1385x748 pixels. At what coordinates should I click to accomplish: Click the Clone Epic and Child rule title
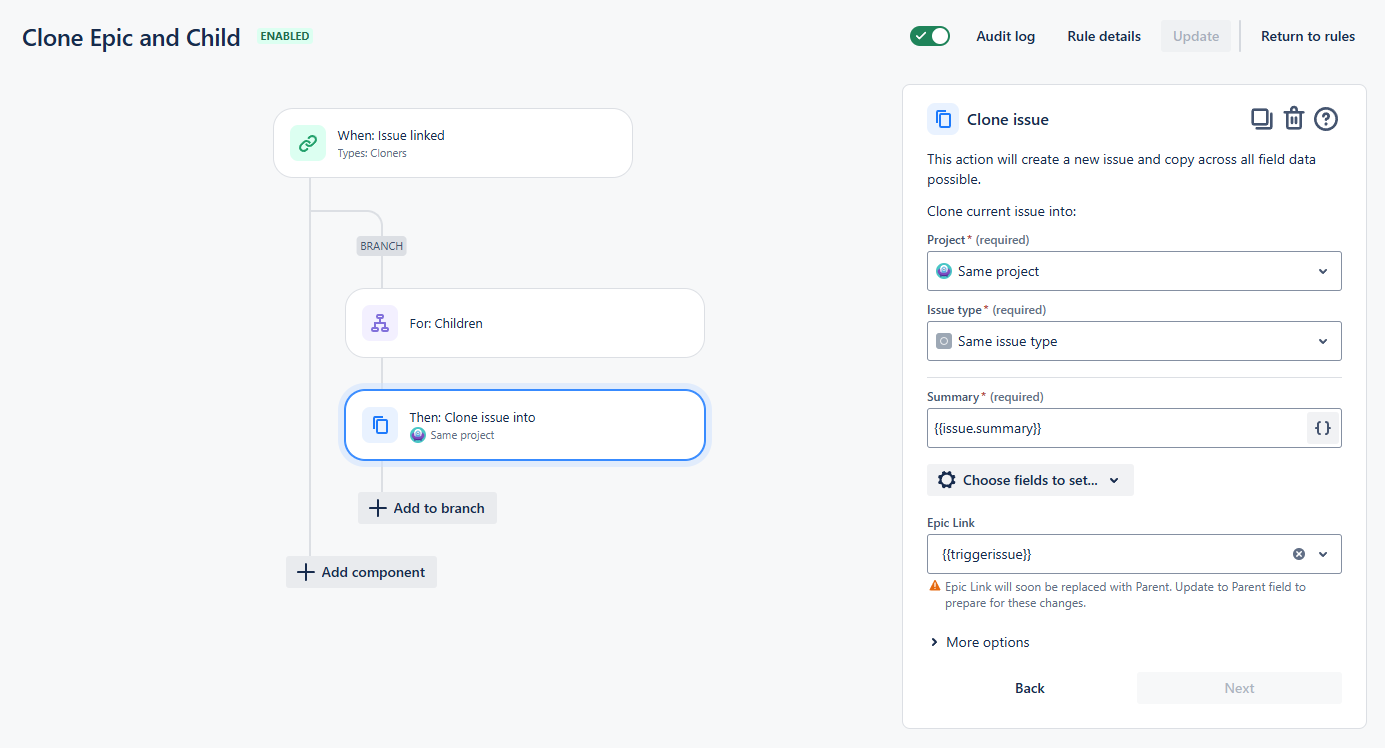(131, 38)
